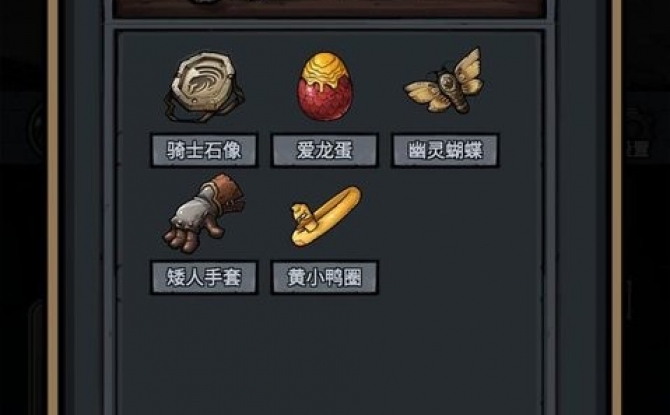Image resolution: width=670 pixels, height=415 pixels.
Task: Click the empty lower area of item panel
Action: click(329, 357)
